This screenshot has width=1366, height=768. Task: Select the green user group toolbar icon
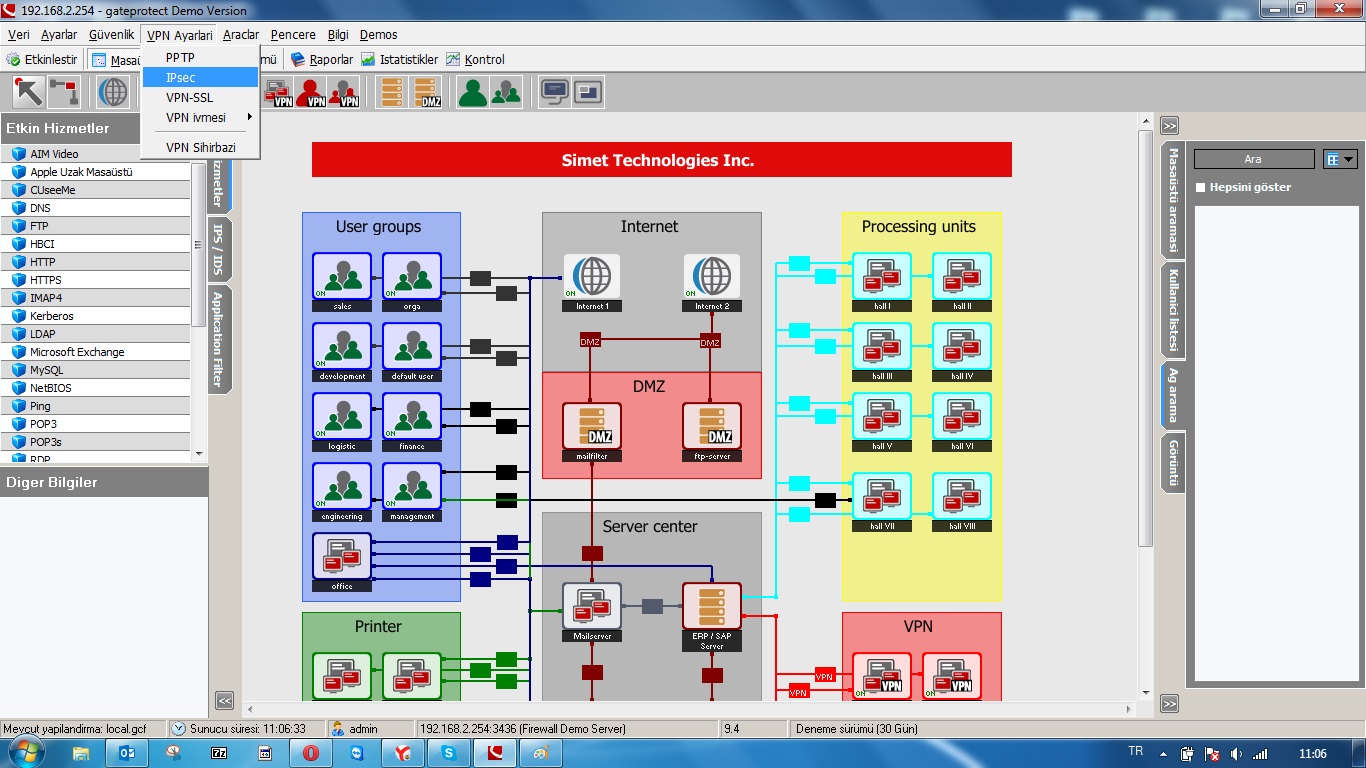tap(472, 92)
